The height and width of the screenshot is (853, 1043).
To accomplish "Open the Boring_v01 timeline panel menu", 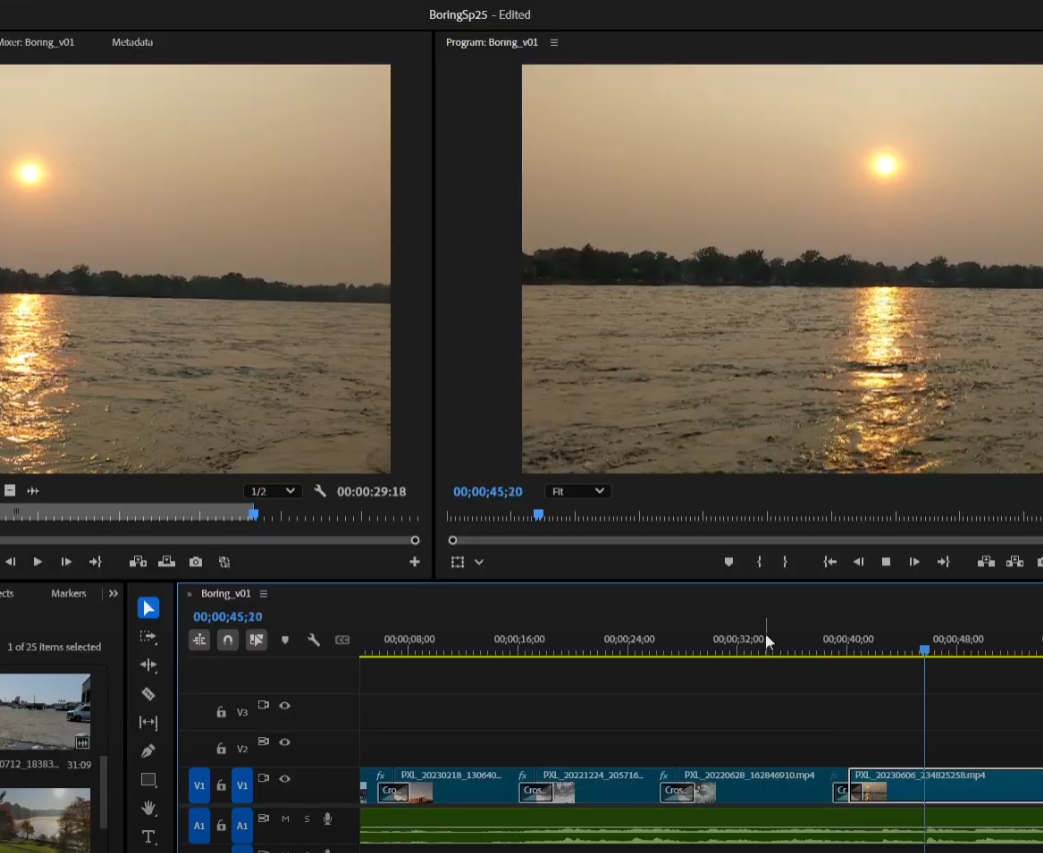I will pyautogui.click(x=264, y=593).
